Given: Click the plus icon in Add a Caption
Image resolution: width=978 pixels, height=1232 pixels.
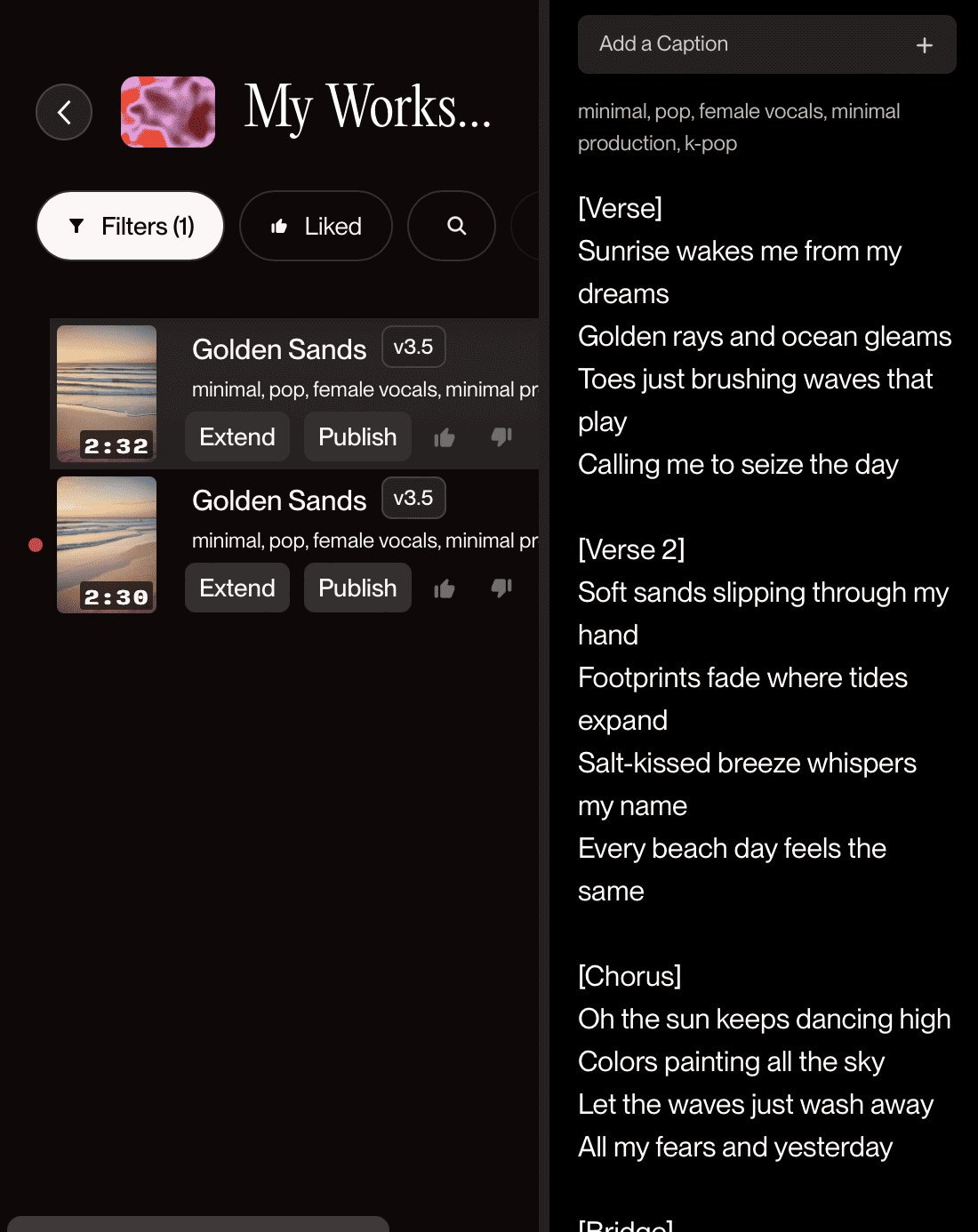Looking at the screenshot, I should point(925,44).
